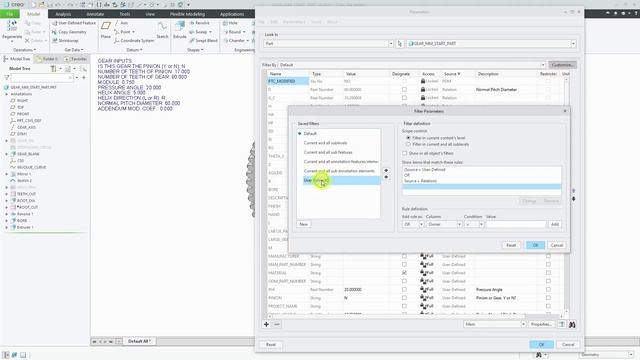
Task: Click OK in the Filter Parameters dialog
Action: pos(535,245)
